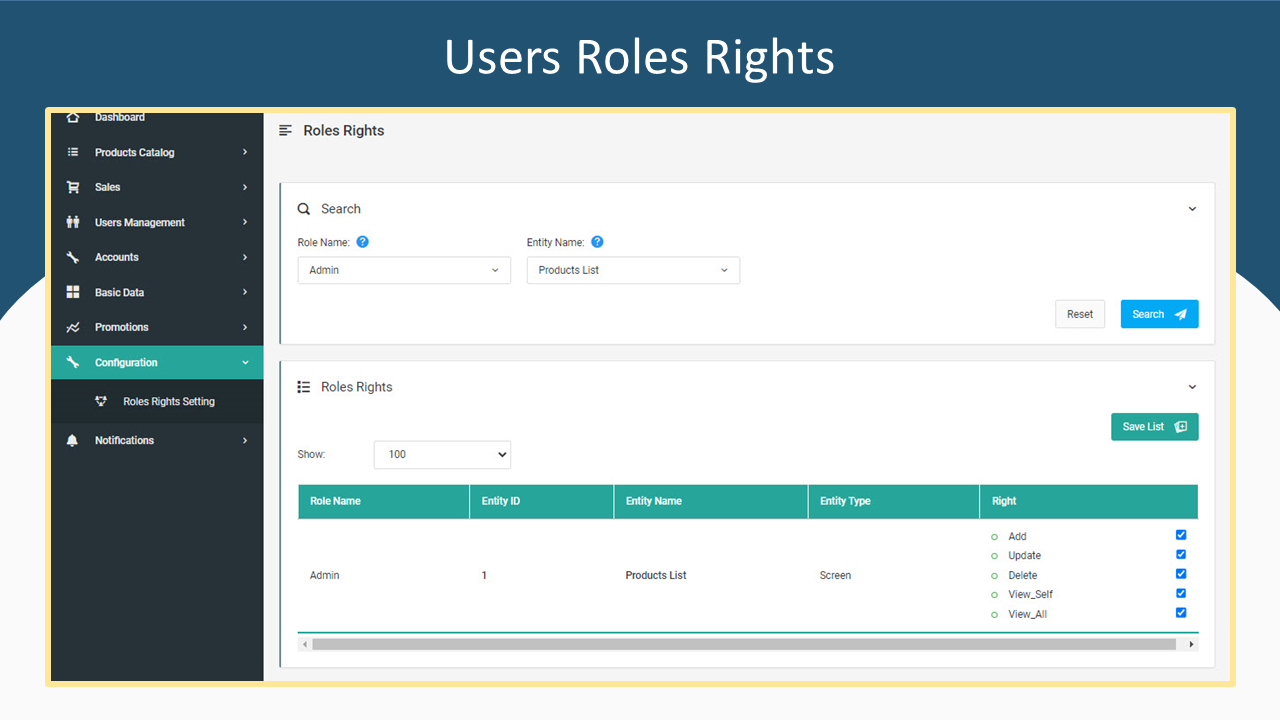Click the Promotions chart icon
The height and width of the screenshot is (720, 1280).
[x=73, y=327]
